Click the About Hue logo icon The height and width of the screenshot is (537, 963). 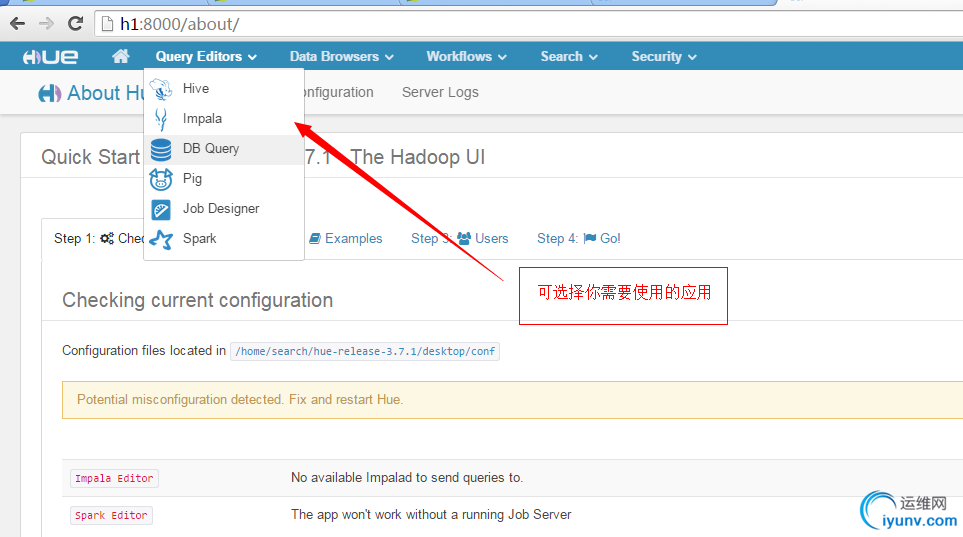tap(50, 93)
